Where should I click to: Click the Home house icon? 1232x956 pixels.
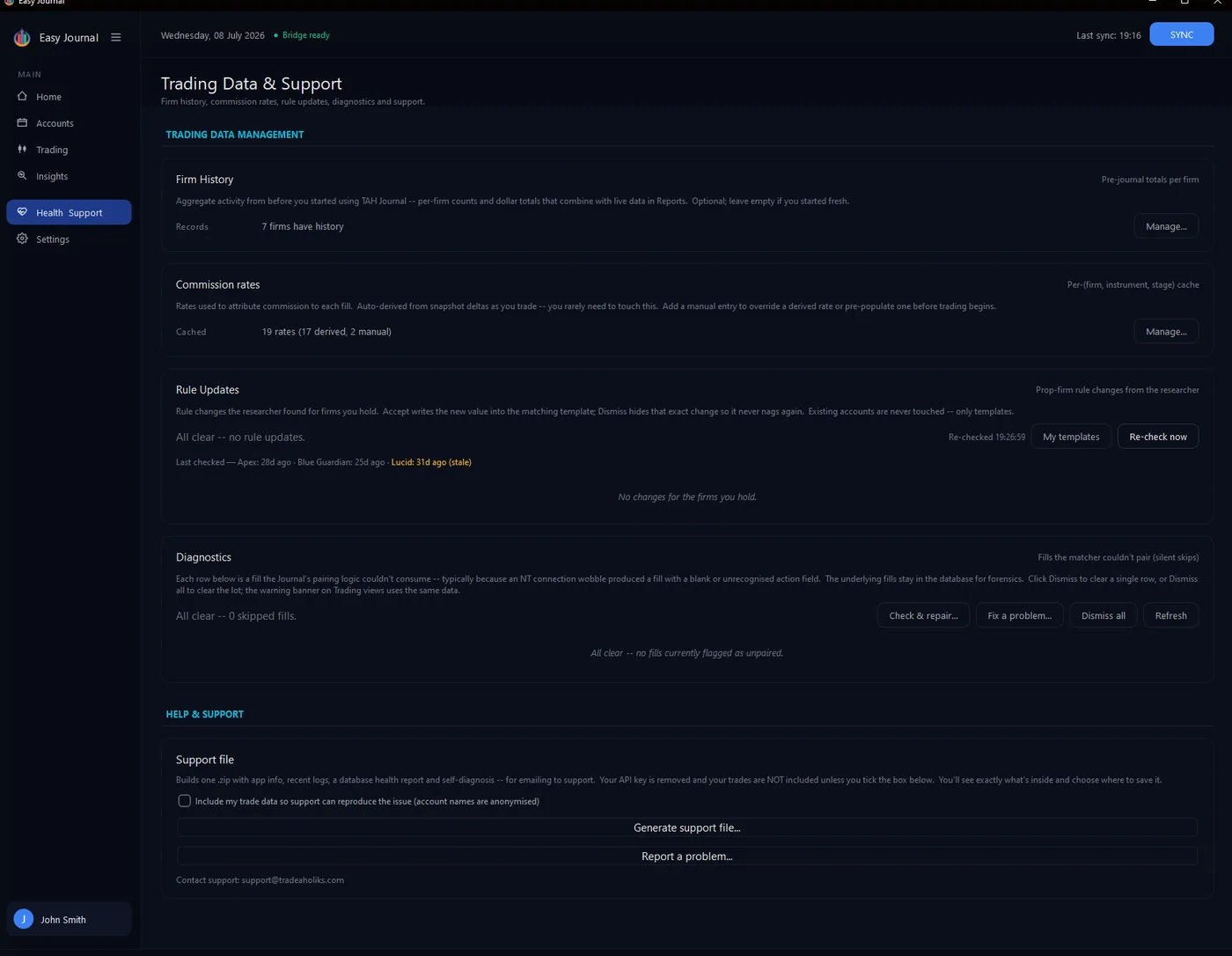(22, 96)
